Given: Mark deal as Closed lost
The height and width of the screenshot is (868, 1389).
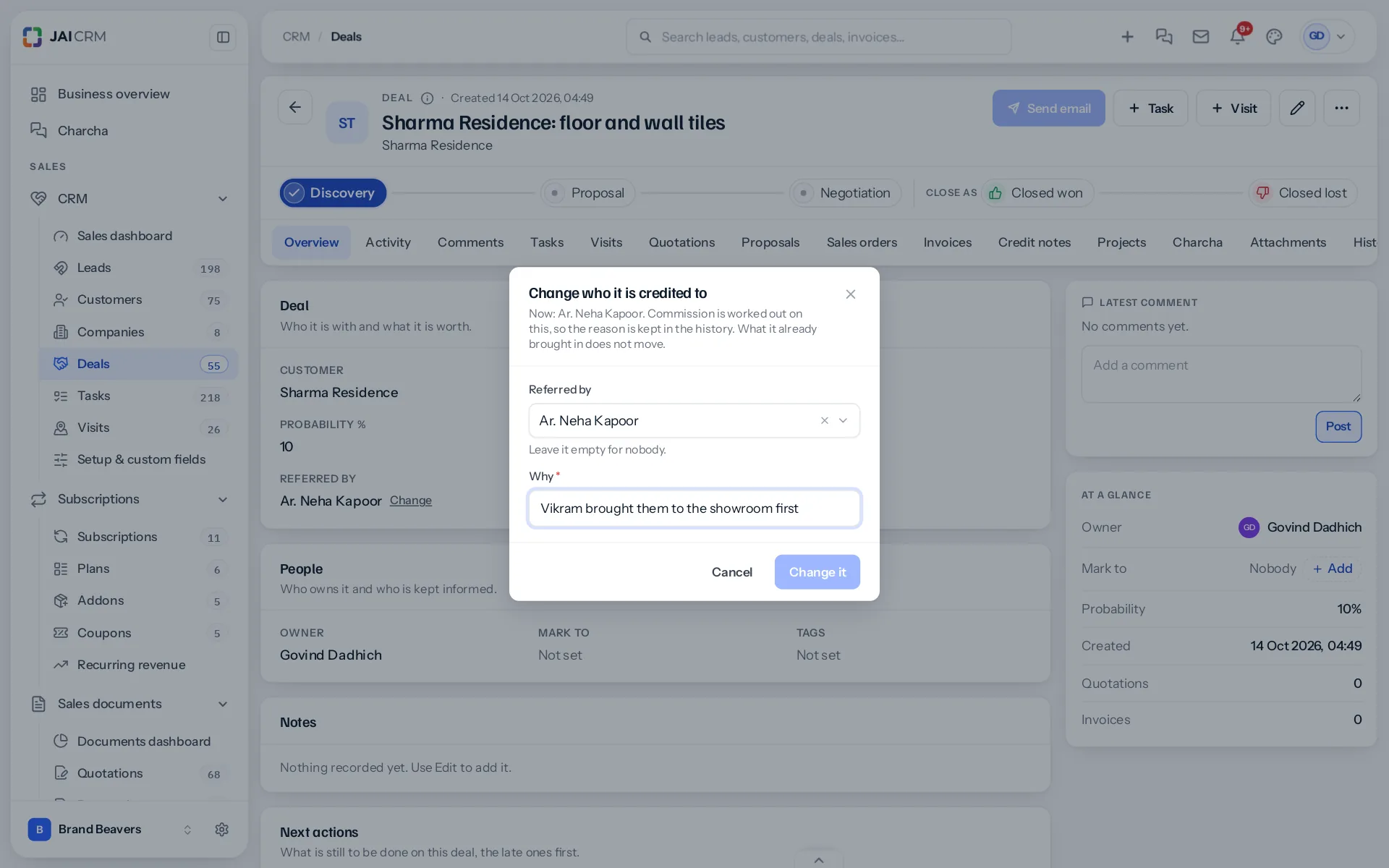Looking at the screenshot, I should click(1302, 193).
